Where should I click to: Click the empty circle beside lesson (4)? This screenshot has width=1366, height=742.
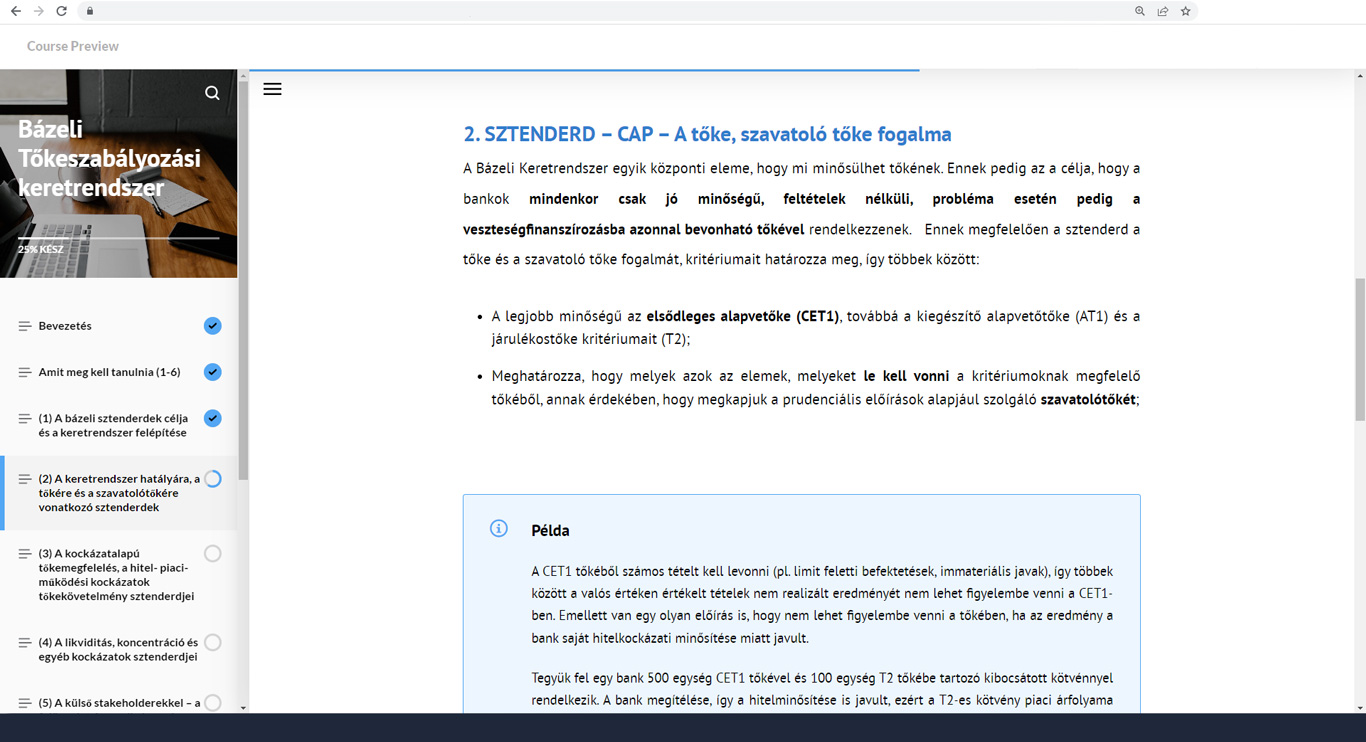coord(212,643)
